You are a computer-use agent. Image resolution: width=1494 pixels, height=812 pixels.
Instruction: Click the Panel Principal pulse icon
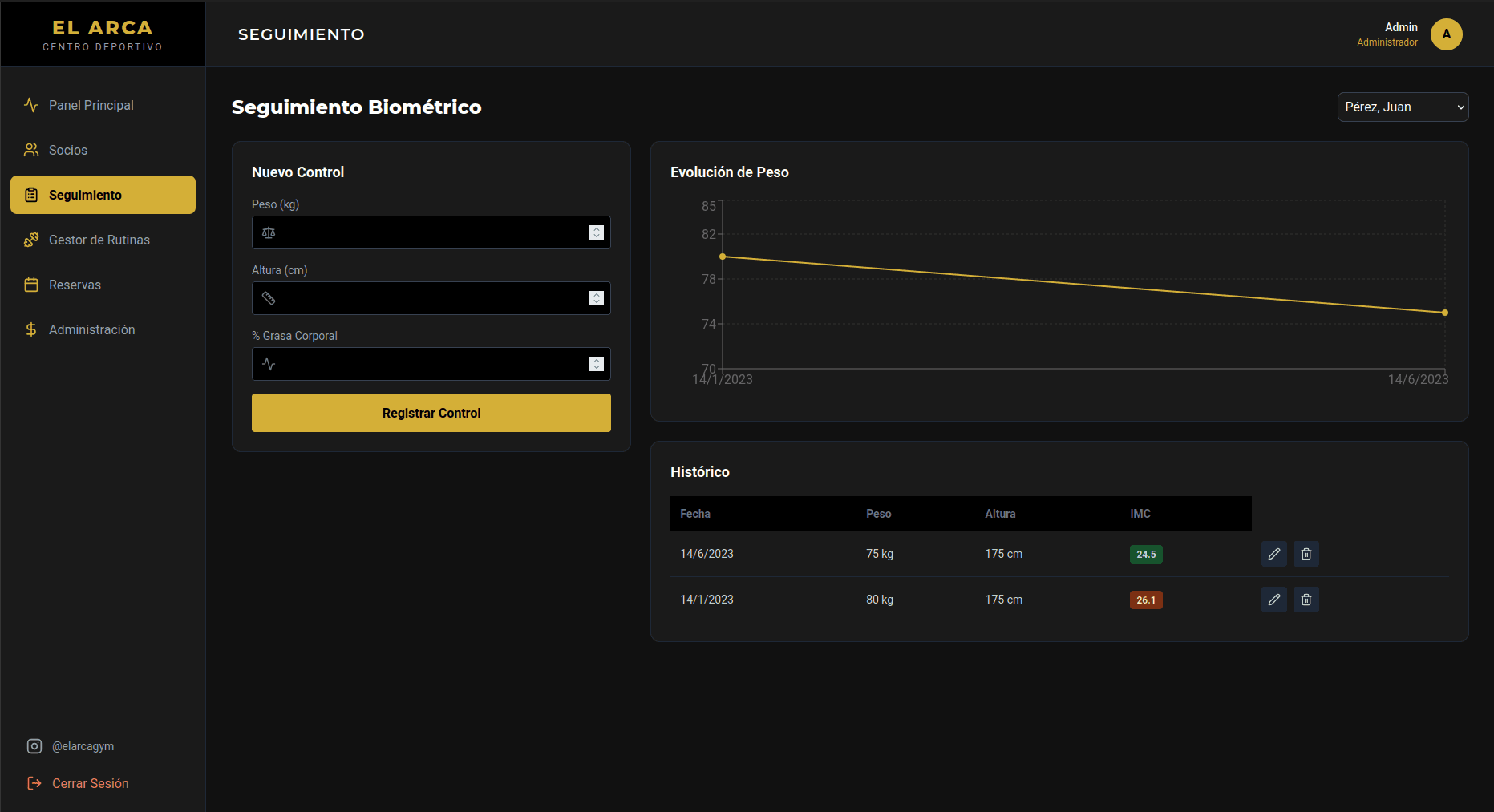pos(31,105)
